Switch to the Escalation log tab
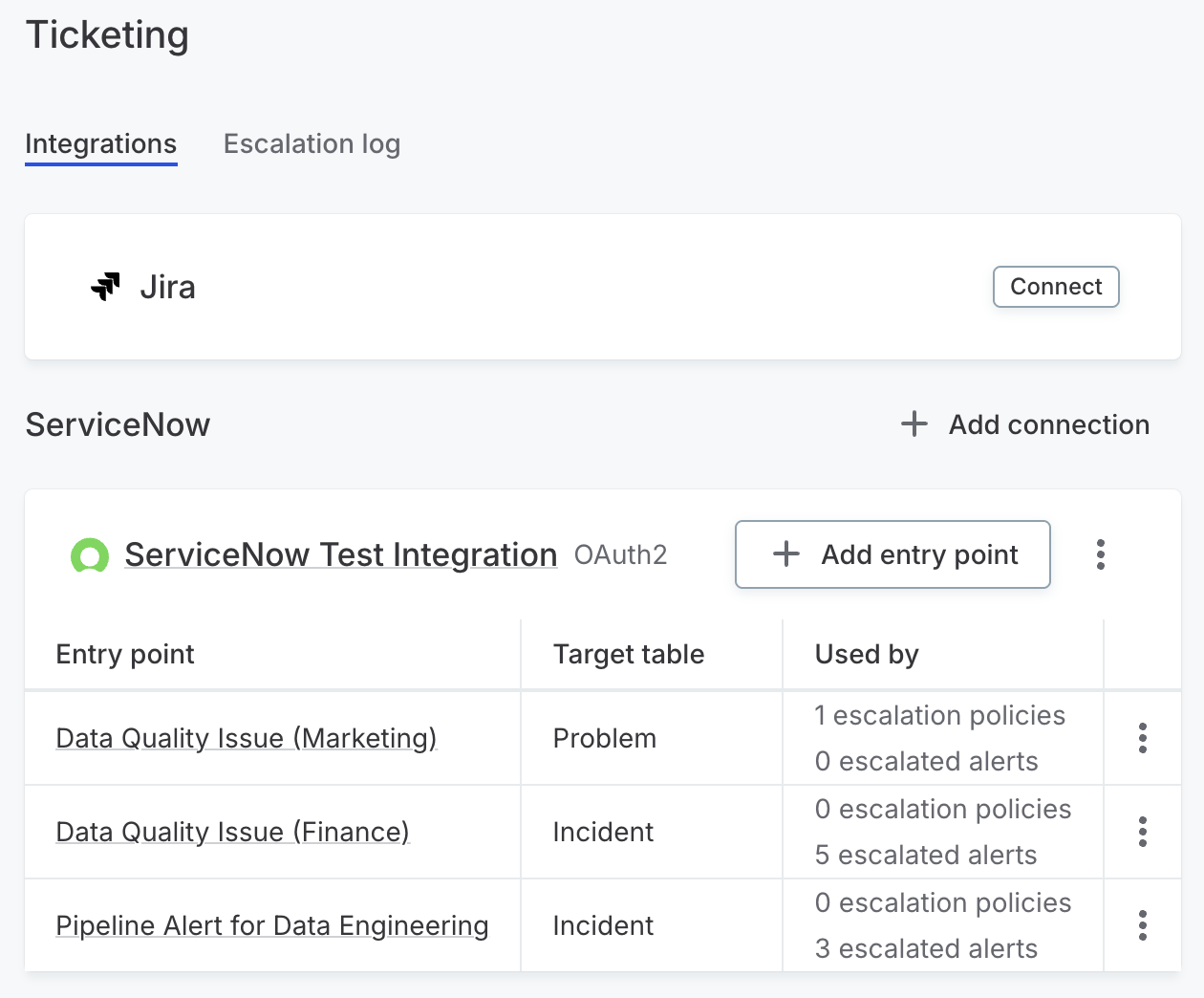 (x=312, y=144)
